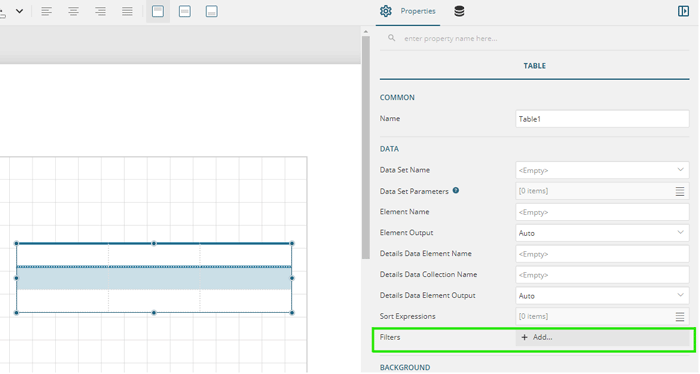Show help for Data Set Parameters
The width and height of the screenshot is (700, 374).
[x=456, y=190]
